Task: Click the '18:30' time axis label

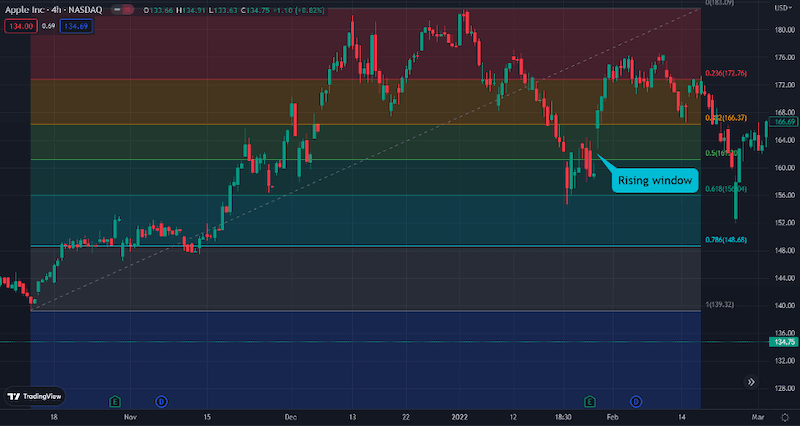Action: (563, 417)
